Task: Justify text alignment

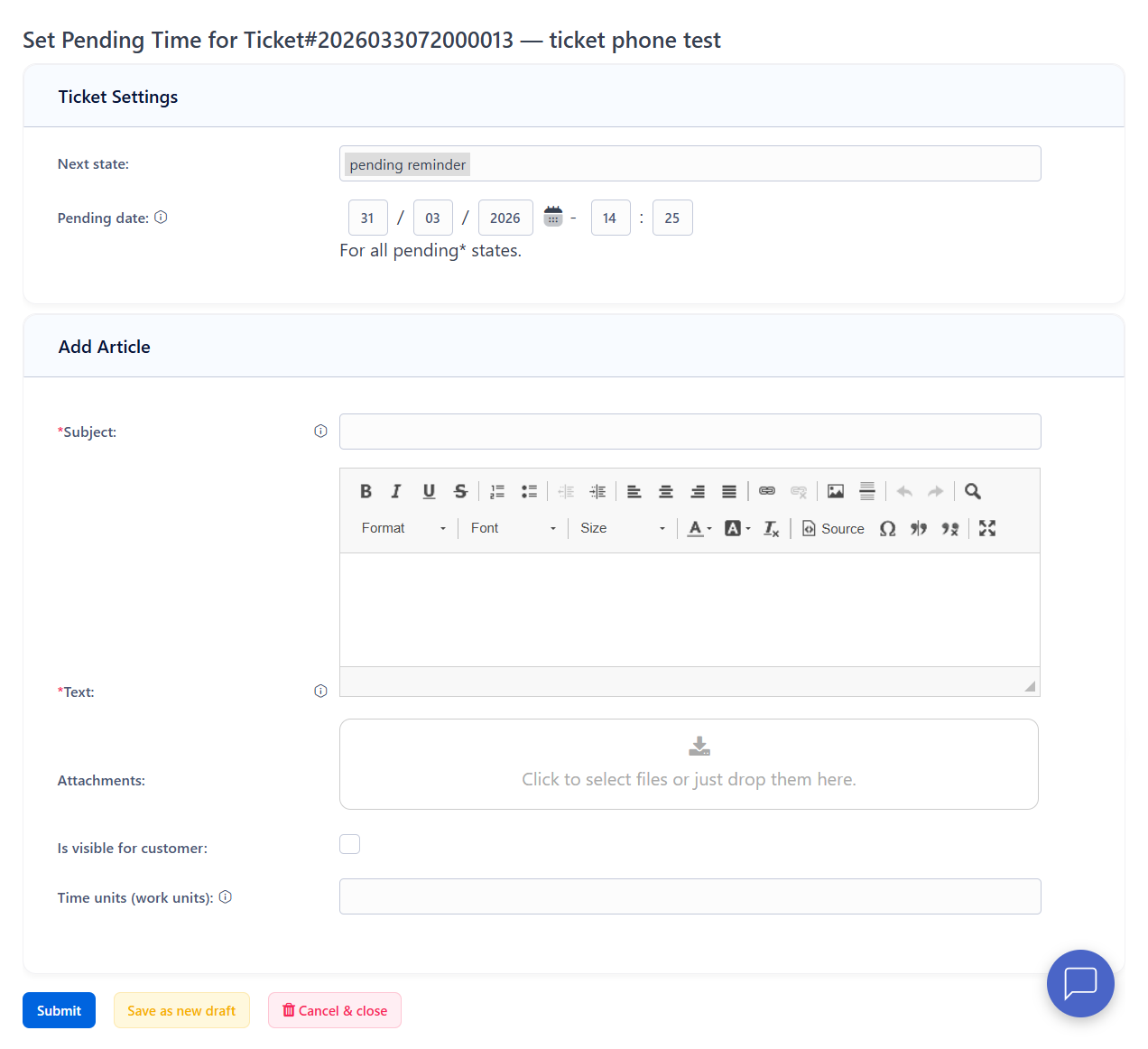Action: pyautogui.click(x=729, y=491)
